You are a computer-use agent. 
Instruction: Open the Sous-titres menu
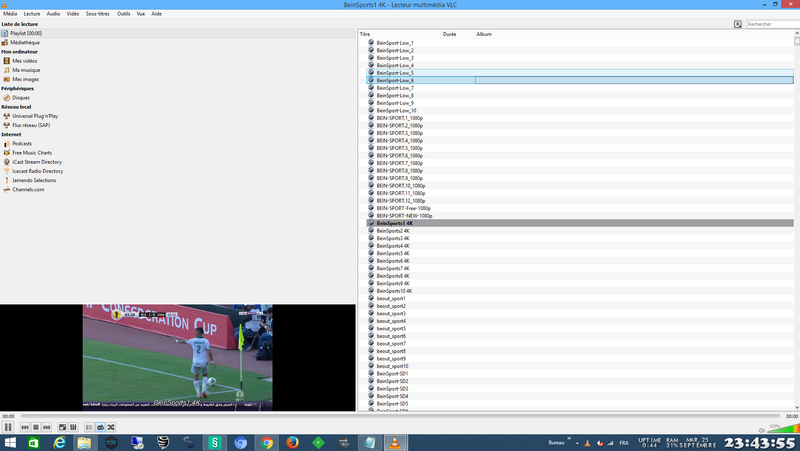point(97,14)
